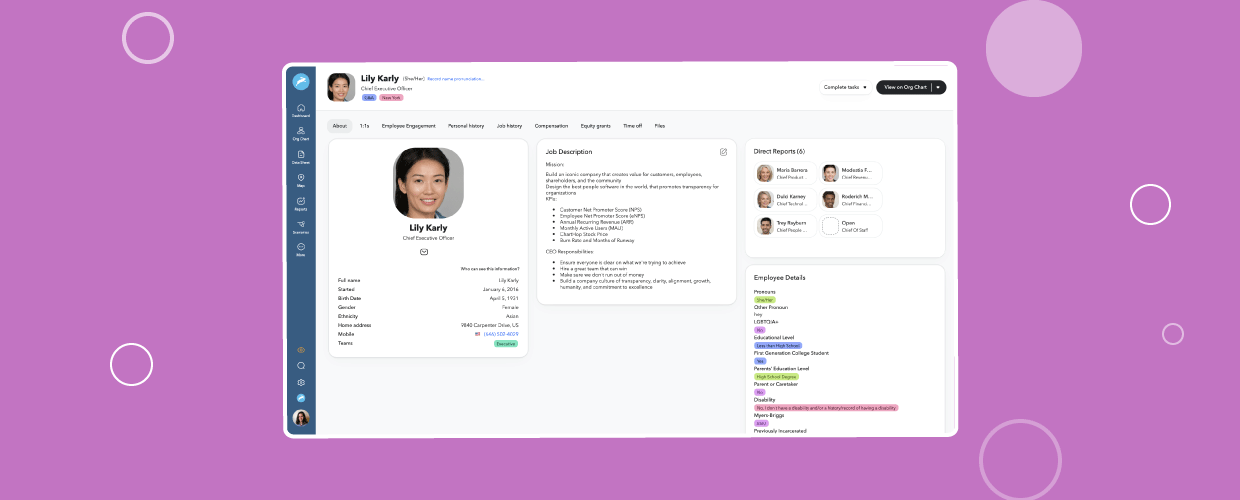Open Reports from the sidebar
The height and width of the screenshot is (500, 1240).
coord(301,203)
